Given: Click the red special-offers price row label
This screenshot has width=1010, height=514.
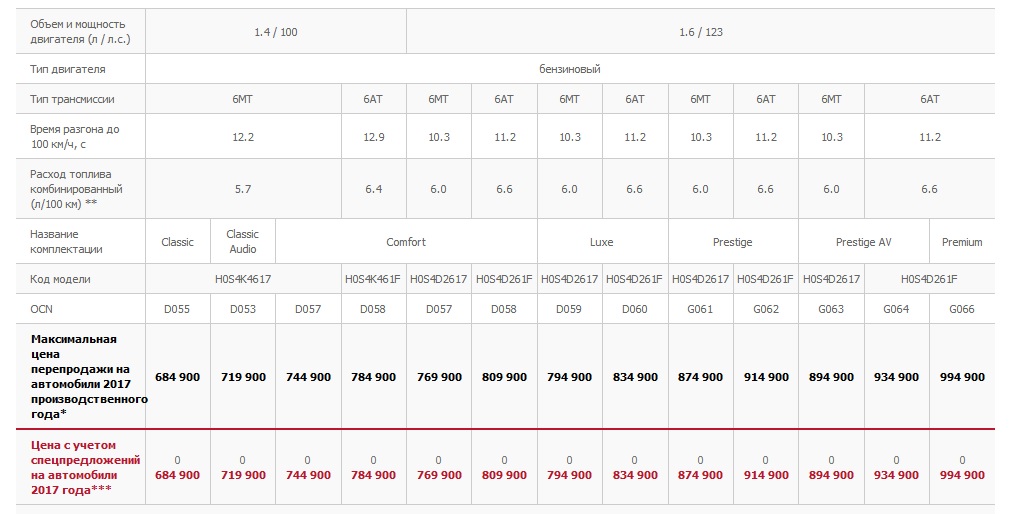Looking at the screenshot, I should click(x=86, y=468).
